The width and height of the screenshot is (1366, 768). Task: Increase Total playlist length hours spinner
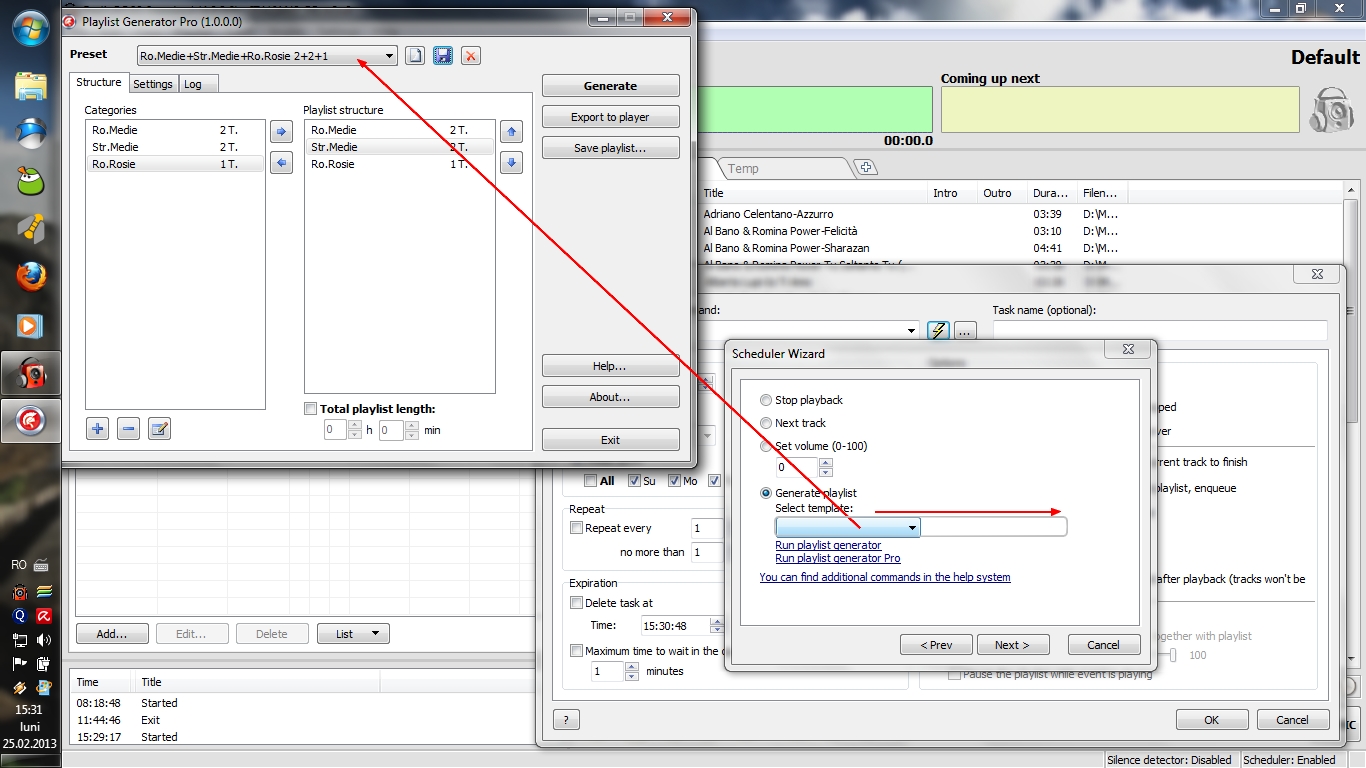coord(354,425)
